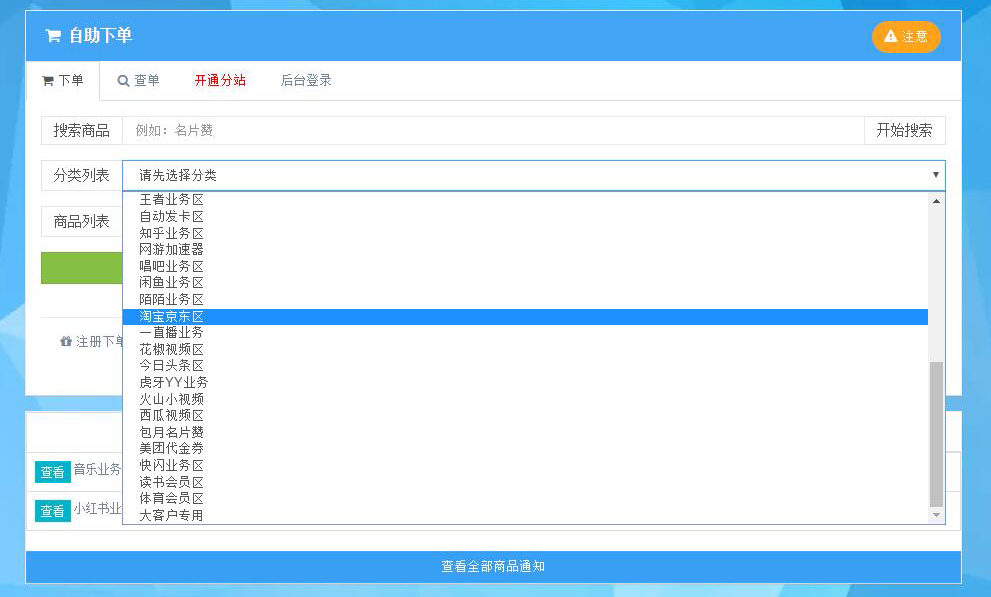Image resolution: width=991 pixels, height=597 pixels.
Task: Choose 自动发卡区 in the dropdown list
Action: (x=525, y=216)
